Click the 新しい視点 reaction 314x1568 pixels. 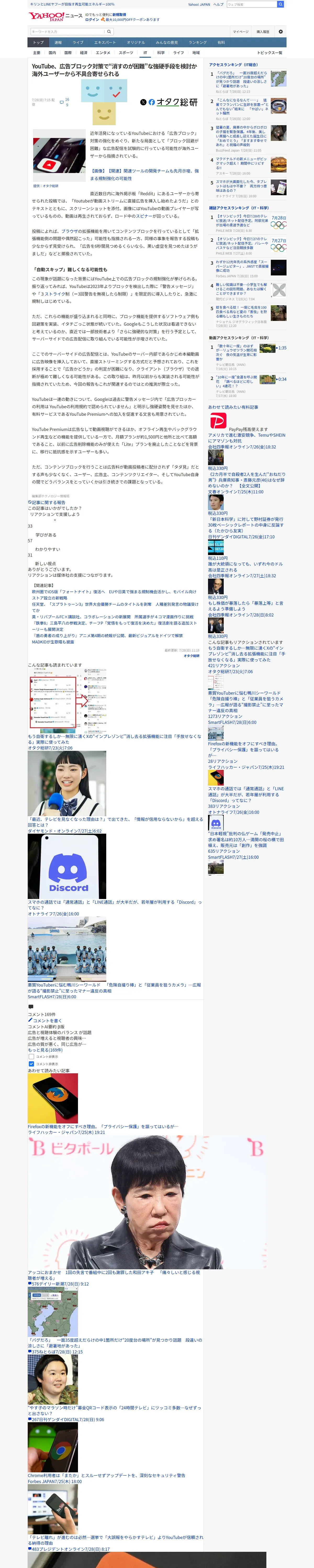click(46, 564)
